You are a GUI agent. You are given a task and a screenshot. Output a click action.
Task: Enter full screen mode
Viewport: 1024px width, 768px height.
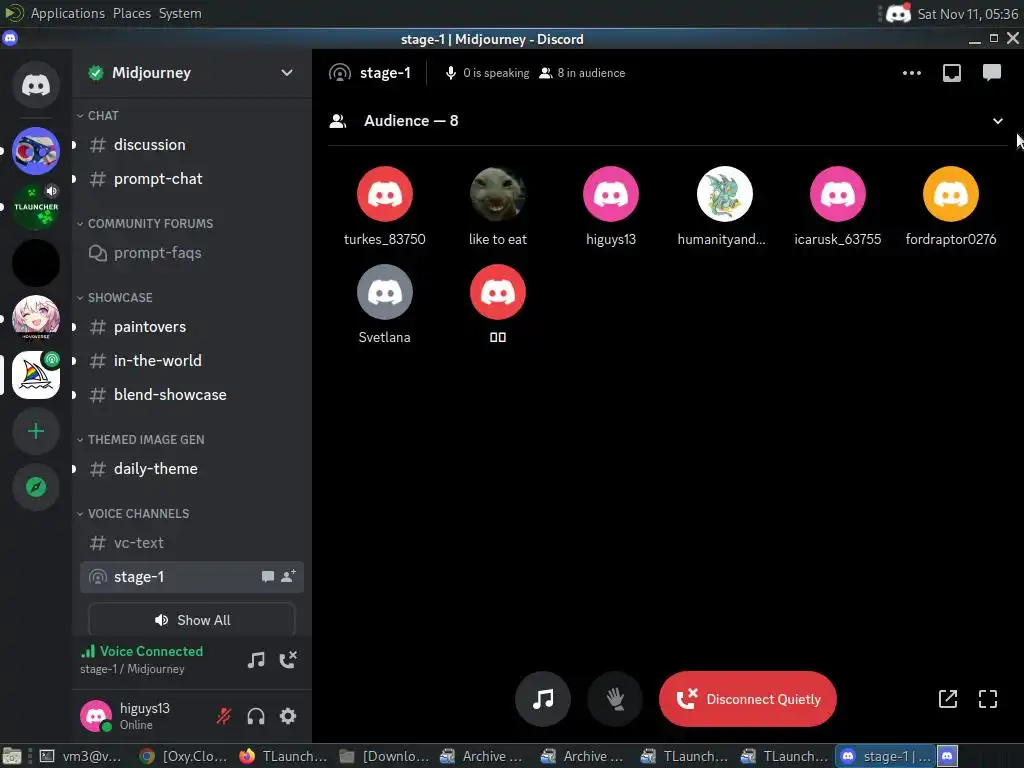pos(988,699)
